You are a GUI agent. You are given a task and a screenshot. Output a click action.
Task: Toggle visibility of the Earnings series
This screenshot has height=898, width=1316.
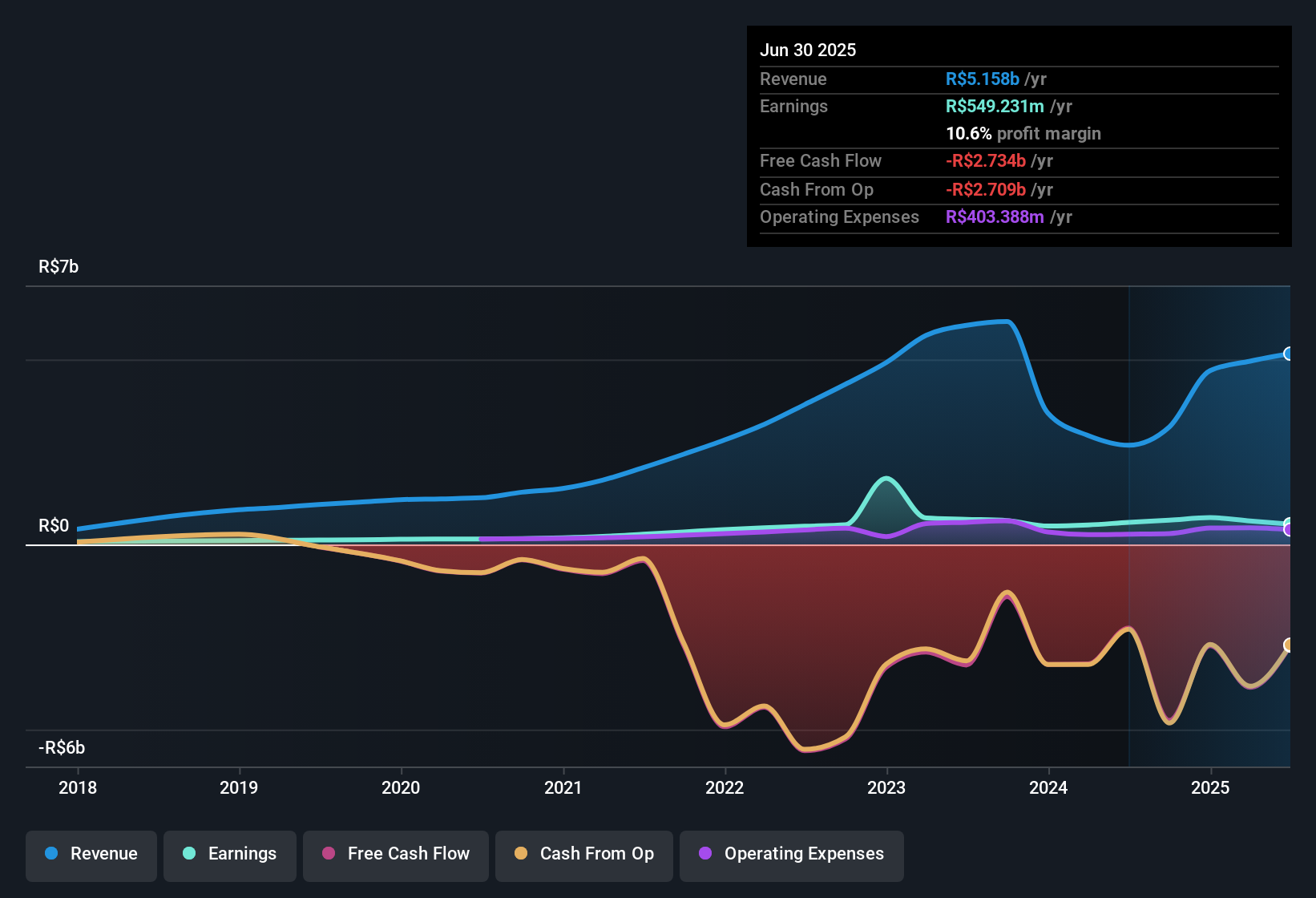point(229,854)
